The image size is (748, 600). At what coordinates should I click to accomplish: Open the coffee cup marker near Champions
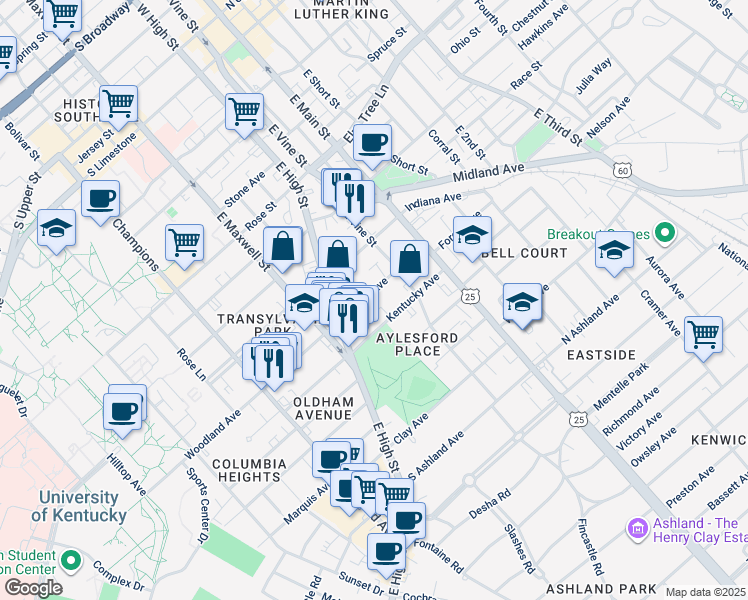click(x=100, y=199)
